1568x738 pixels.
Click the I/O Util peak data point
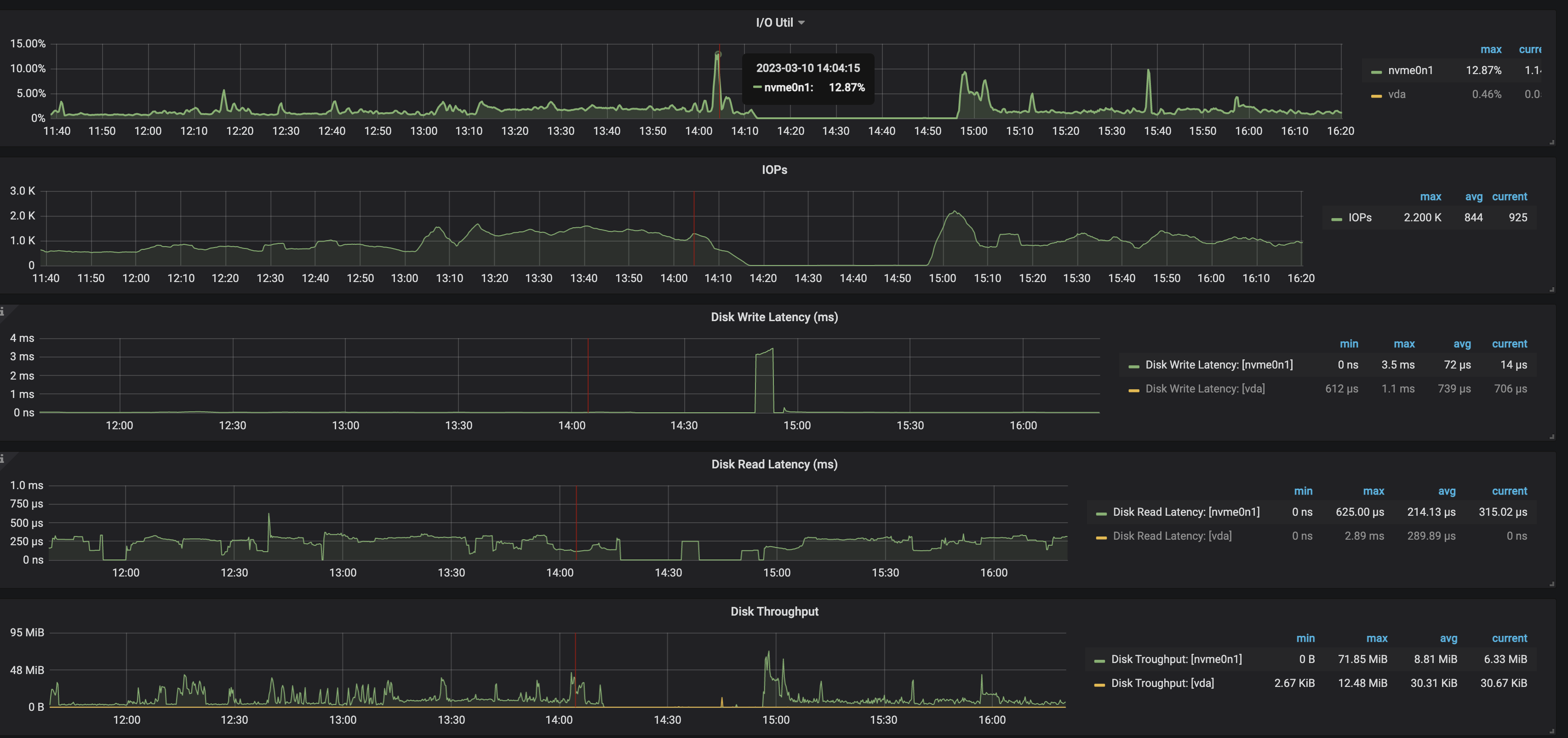718,55
